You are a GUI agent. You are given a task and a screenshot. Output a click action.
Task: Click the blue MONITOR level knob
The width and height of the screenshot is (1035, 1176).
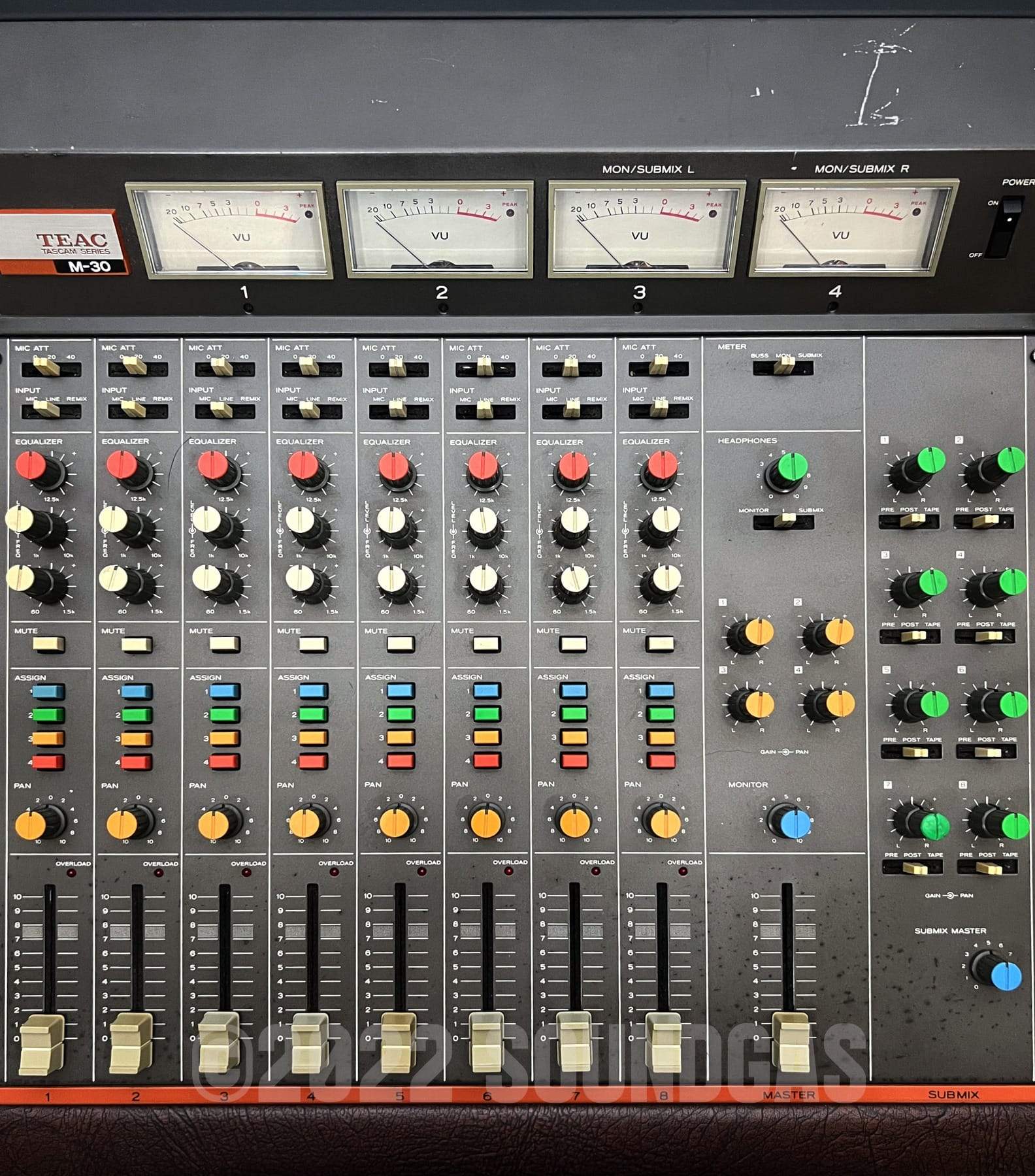[x=791, y=822]
